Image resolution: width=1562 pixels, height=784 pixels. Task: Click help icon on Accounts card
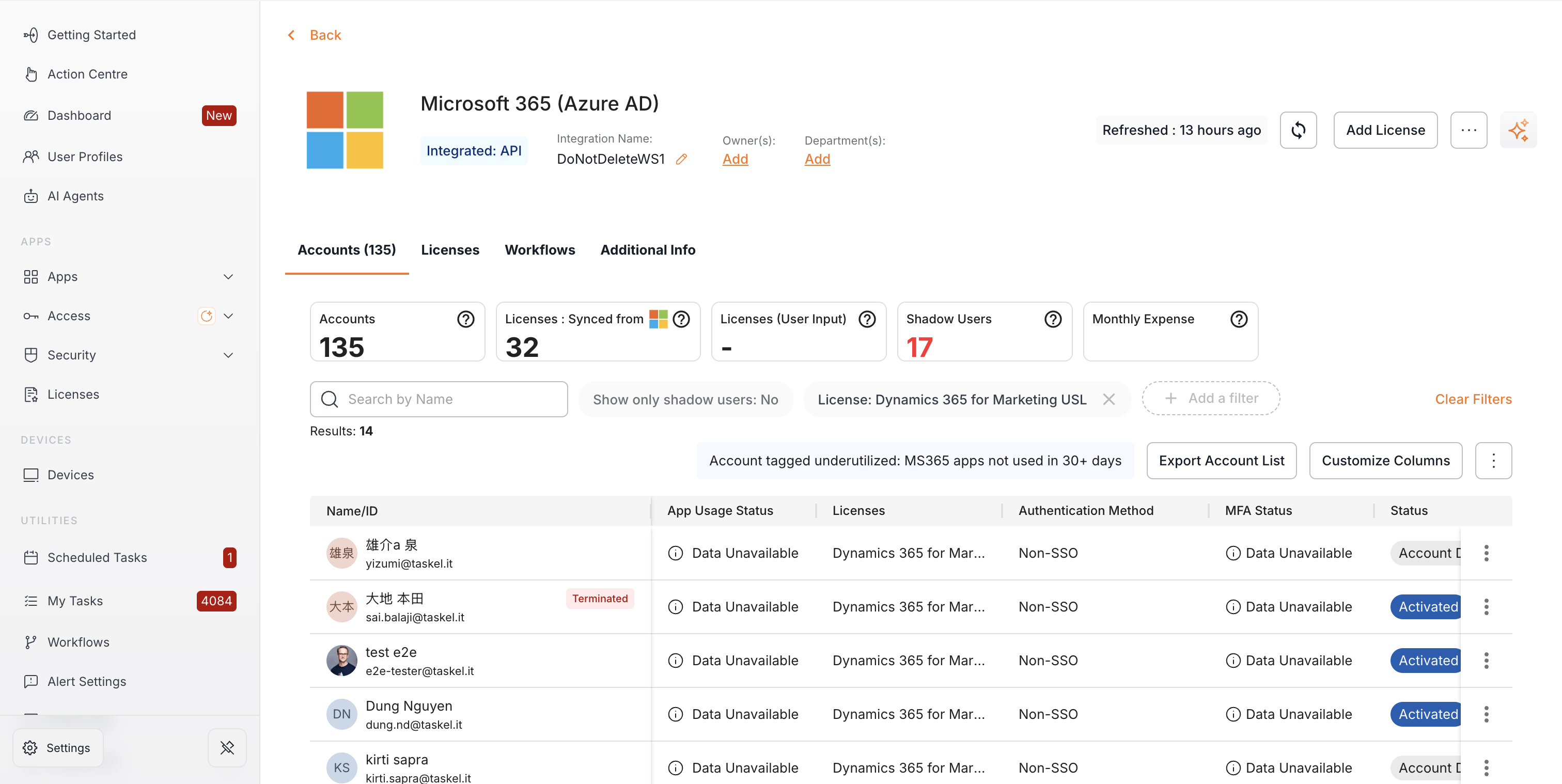click(466, 319)
